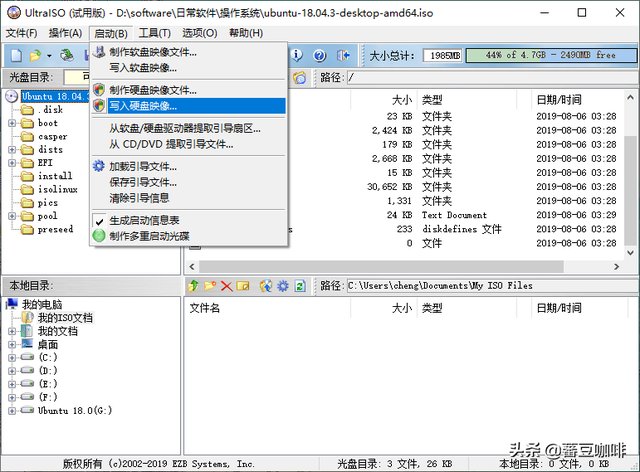Click the red X delete icon
Screen dimensions: 640x472
227,286
